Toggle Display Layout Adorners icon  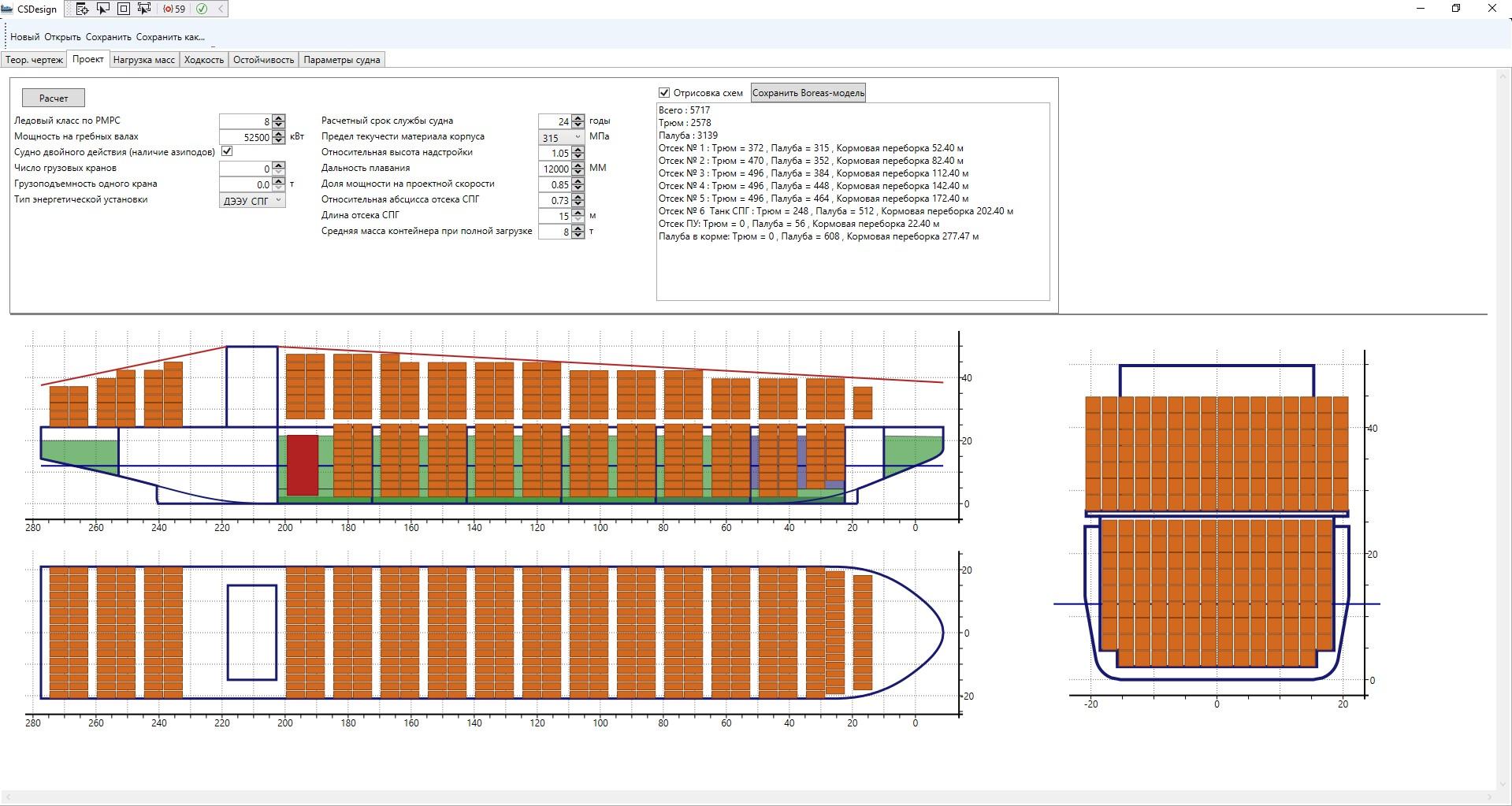124,9
